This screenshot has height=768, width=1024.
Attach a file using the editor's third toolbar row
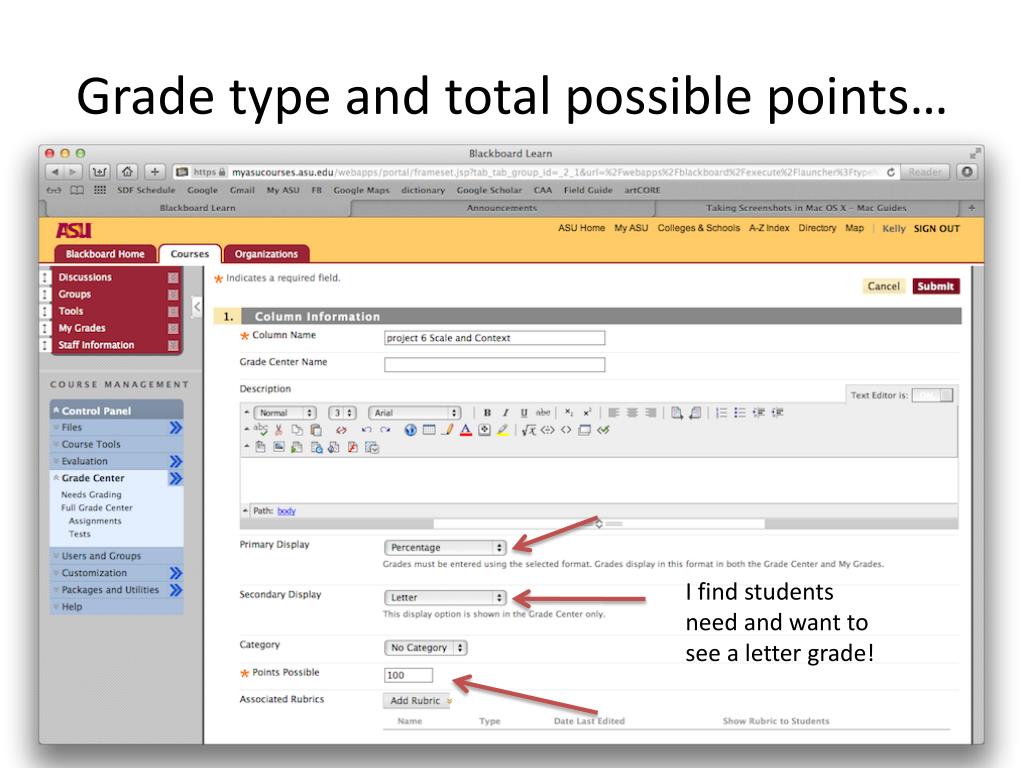[x=261, y=447]
